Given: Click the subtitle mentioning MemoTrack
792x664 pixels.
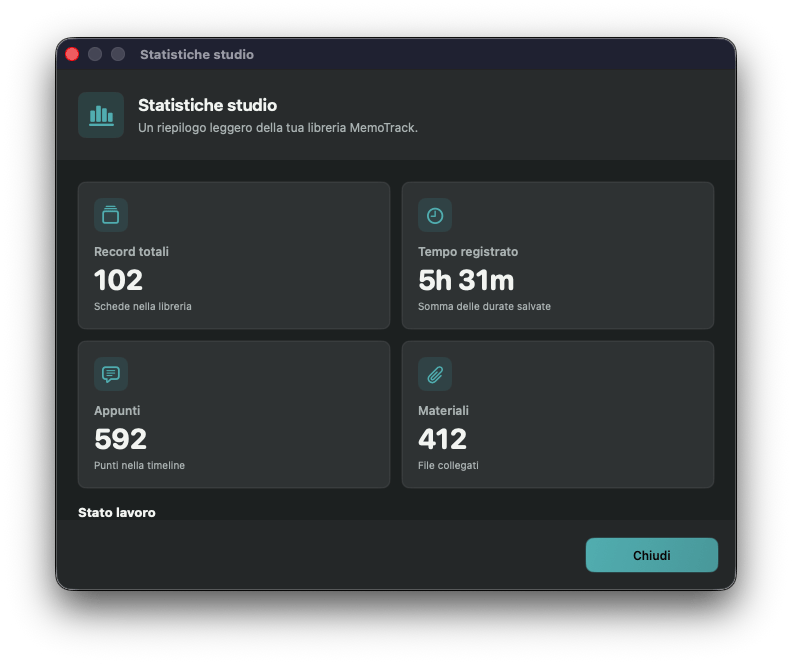Looking at the screenshot, I should 278,128.
